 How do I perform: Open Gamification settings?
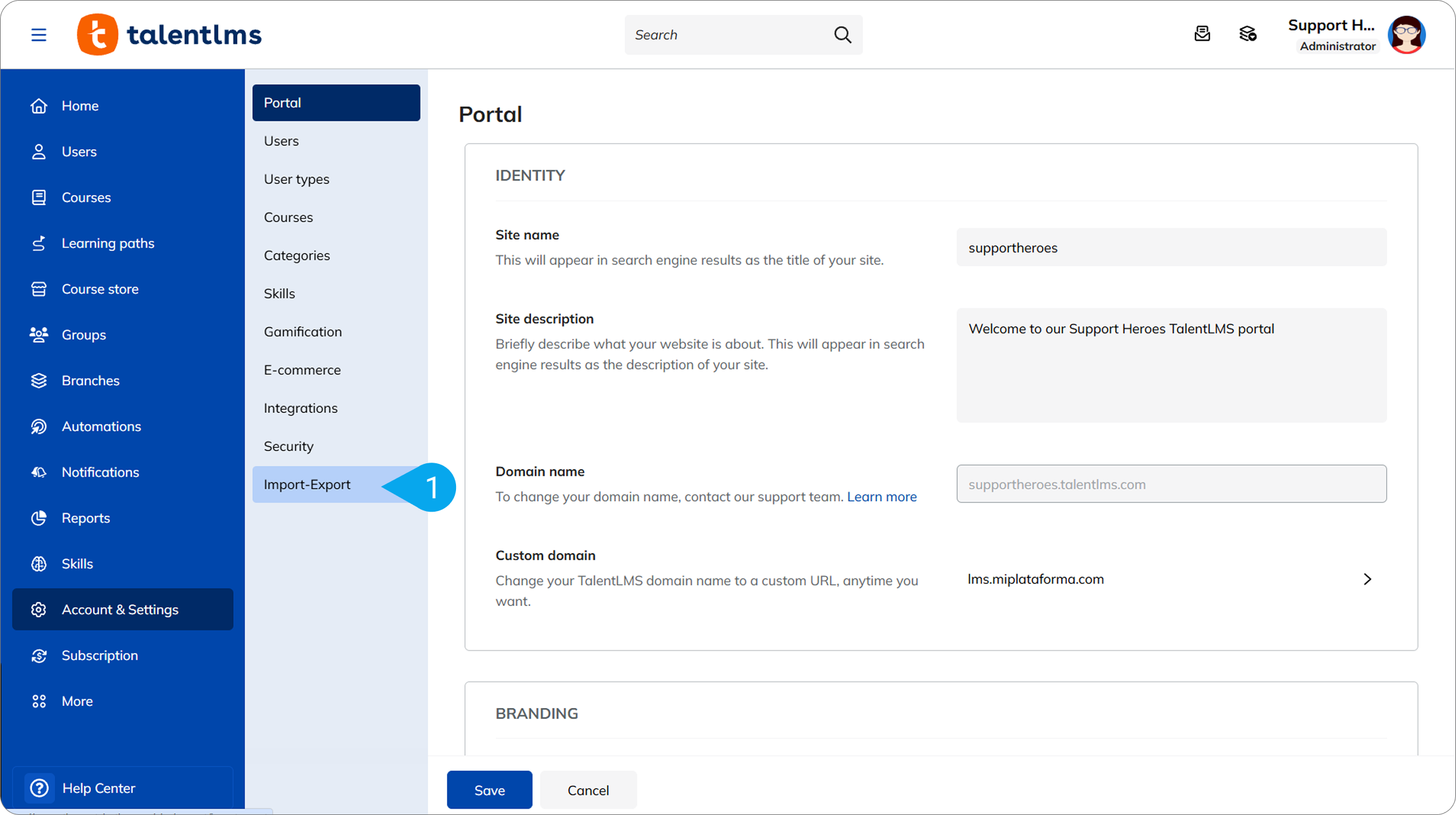point(336,332)
